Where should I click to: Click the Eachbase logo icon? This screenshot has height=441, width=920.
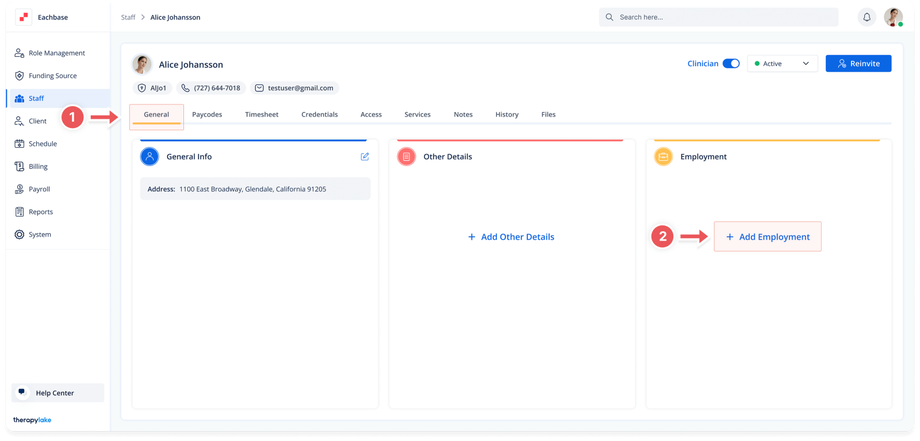pos(24,17)
